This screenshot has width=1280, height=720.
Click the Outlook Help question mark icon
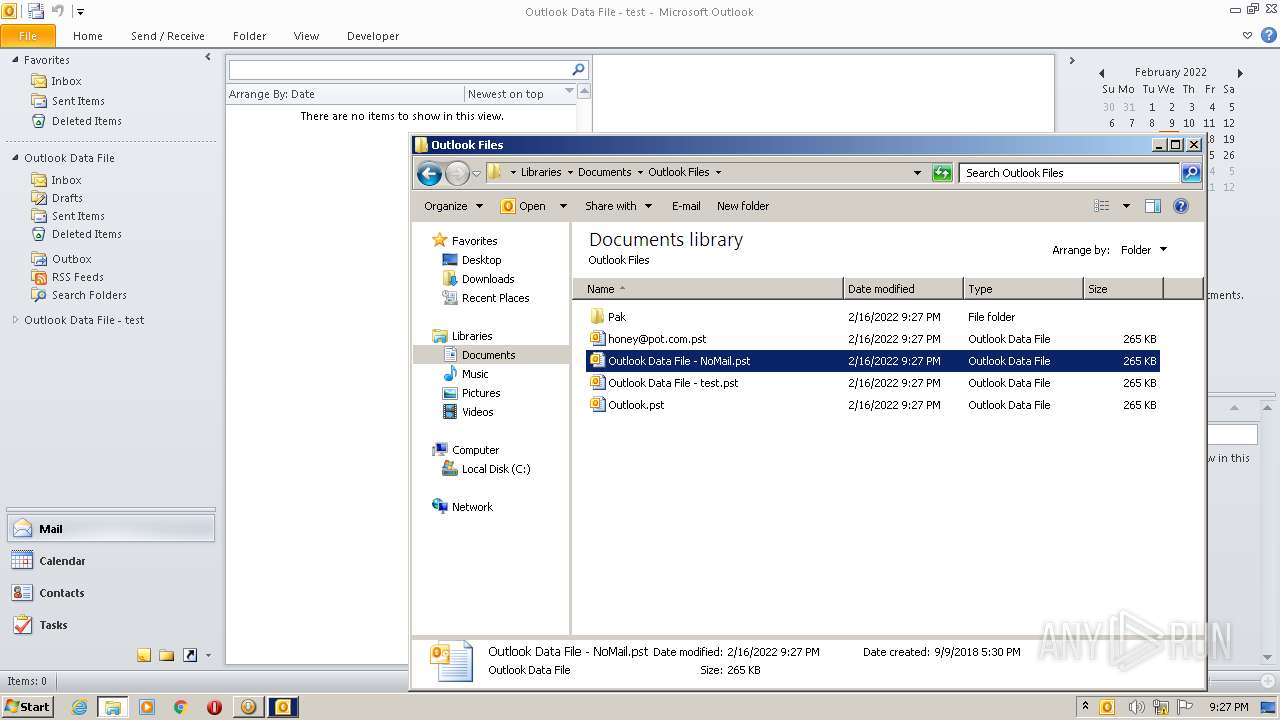(1268, 35)
